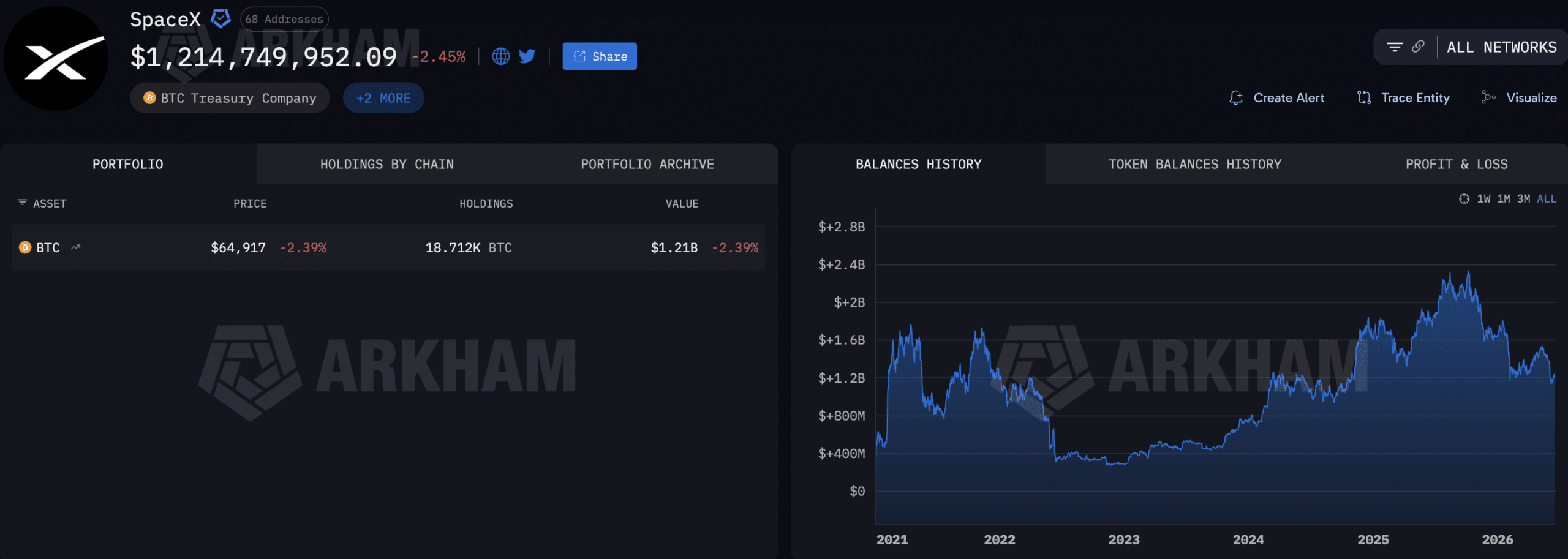Click the Share button
1568x559 pixels.
click(x=600, y=56)
